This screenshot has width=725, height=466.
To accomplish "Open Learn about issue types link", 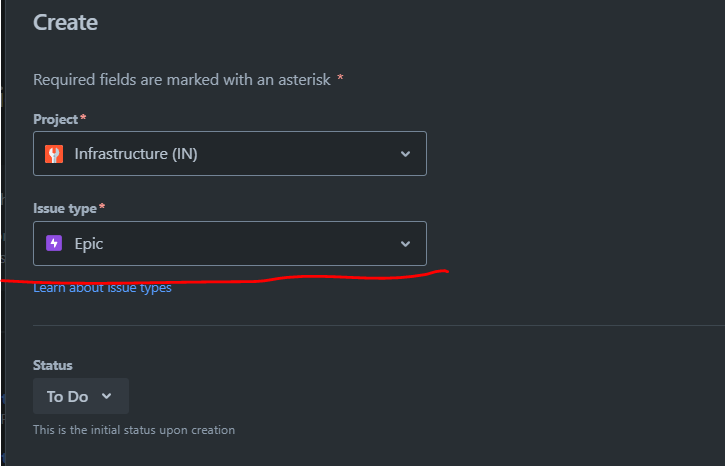I will coord(102,288).
